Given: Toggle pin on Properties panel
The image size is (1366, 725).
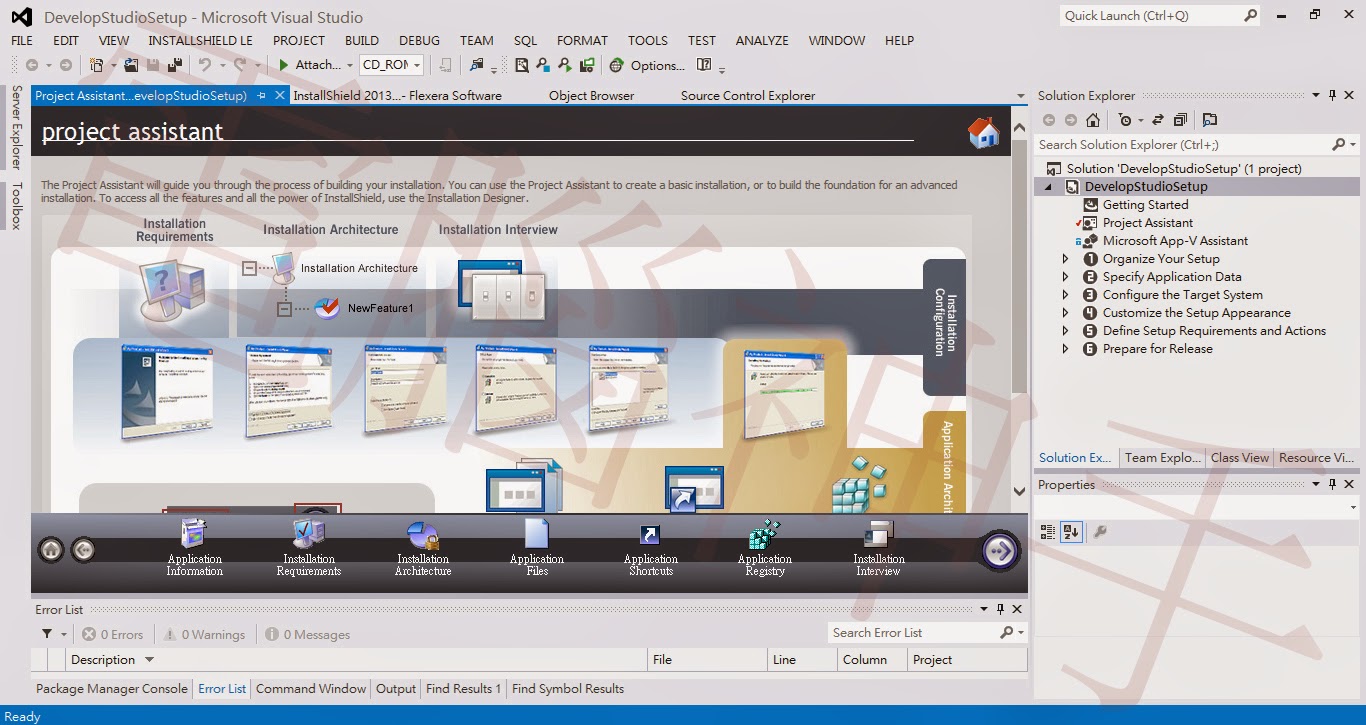Looking at the screenshot, I should click(1333, 485).
